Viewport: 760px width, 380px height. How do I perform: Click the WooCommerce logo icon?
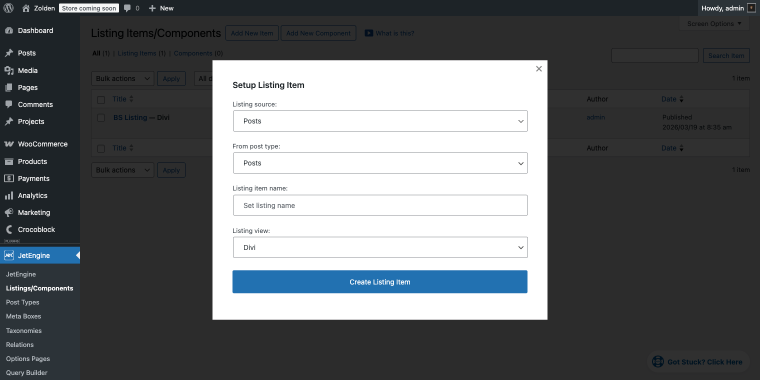tap(9, 144)
